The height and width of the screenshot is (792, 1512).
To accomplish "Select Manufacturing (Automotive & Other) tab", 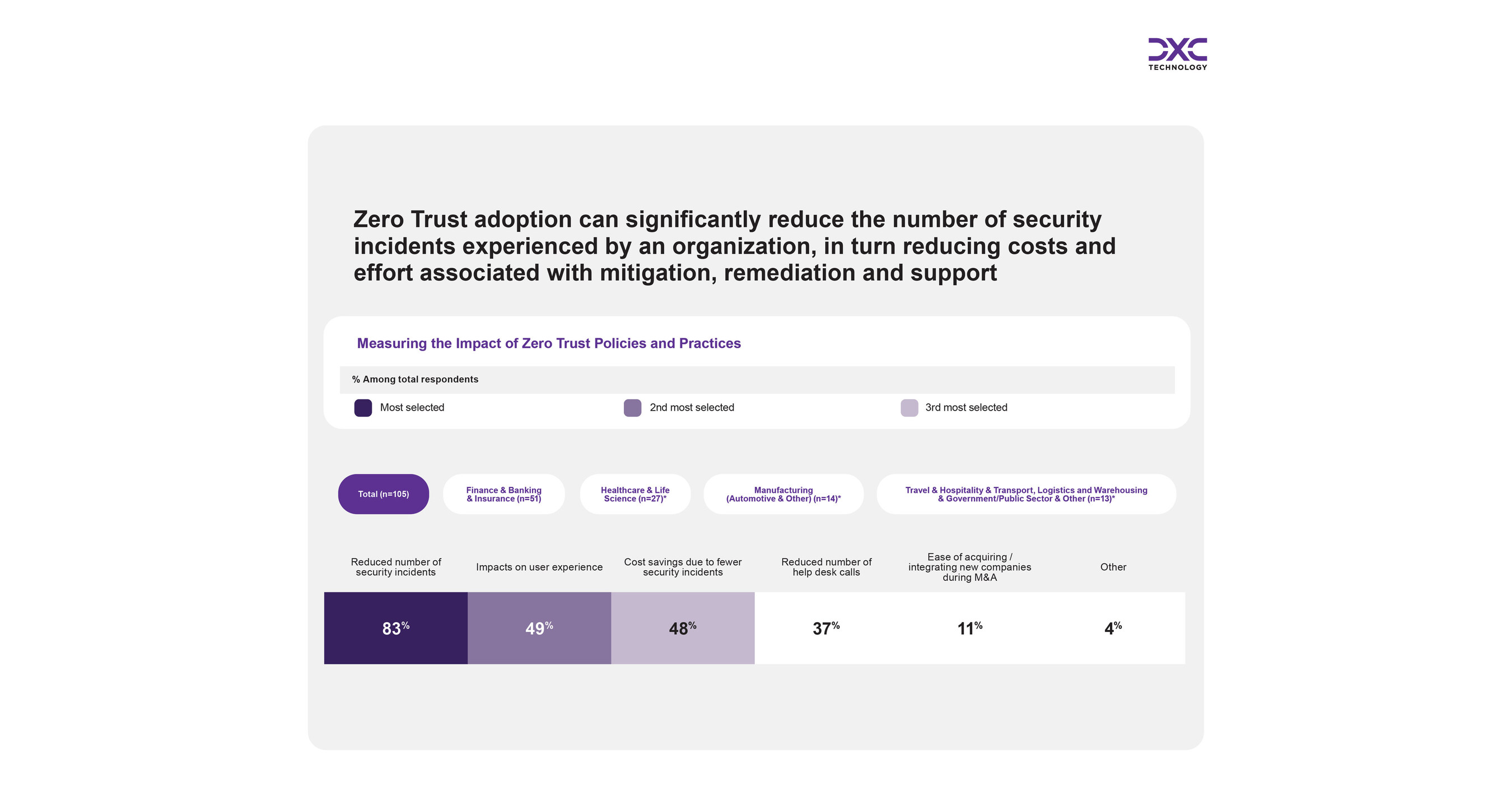I will point(783,494).
